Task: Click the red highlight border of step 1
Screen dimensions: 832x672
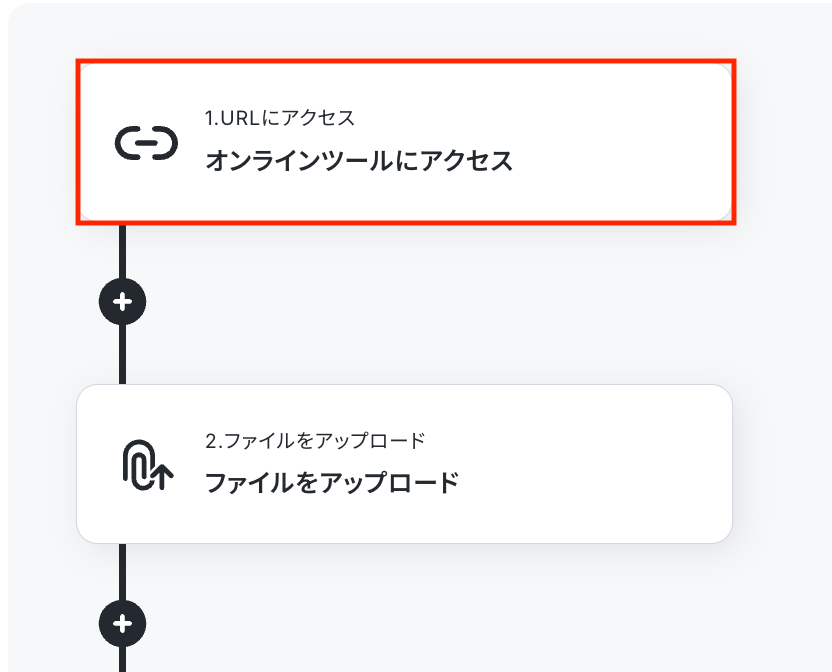Action: (406, 61)
